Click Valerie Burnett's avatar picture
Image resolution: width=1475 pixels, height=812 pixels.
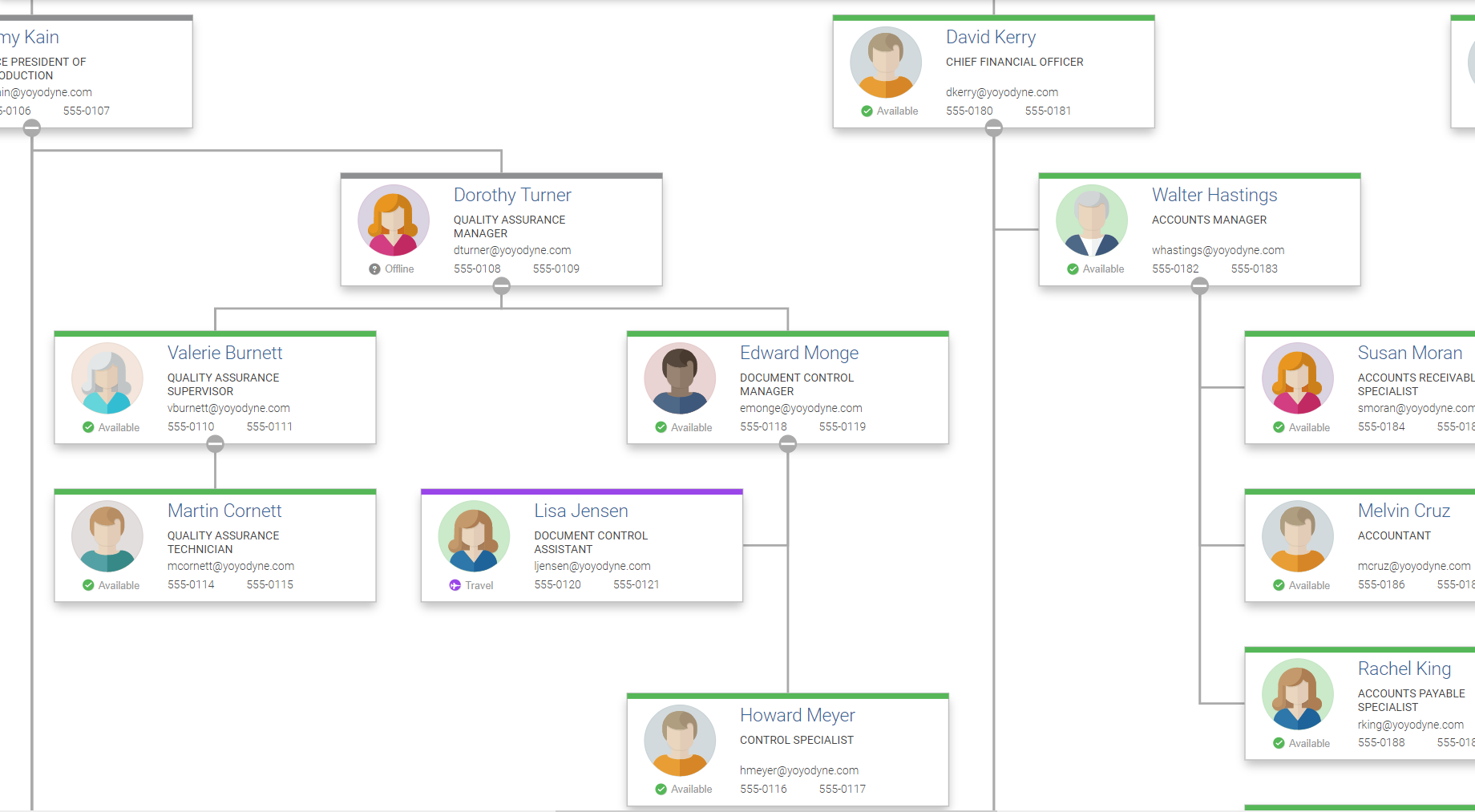(x=107, y=378)
